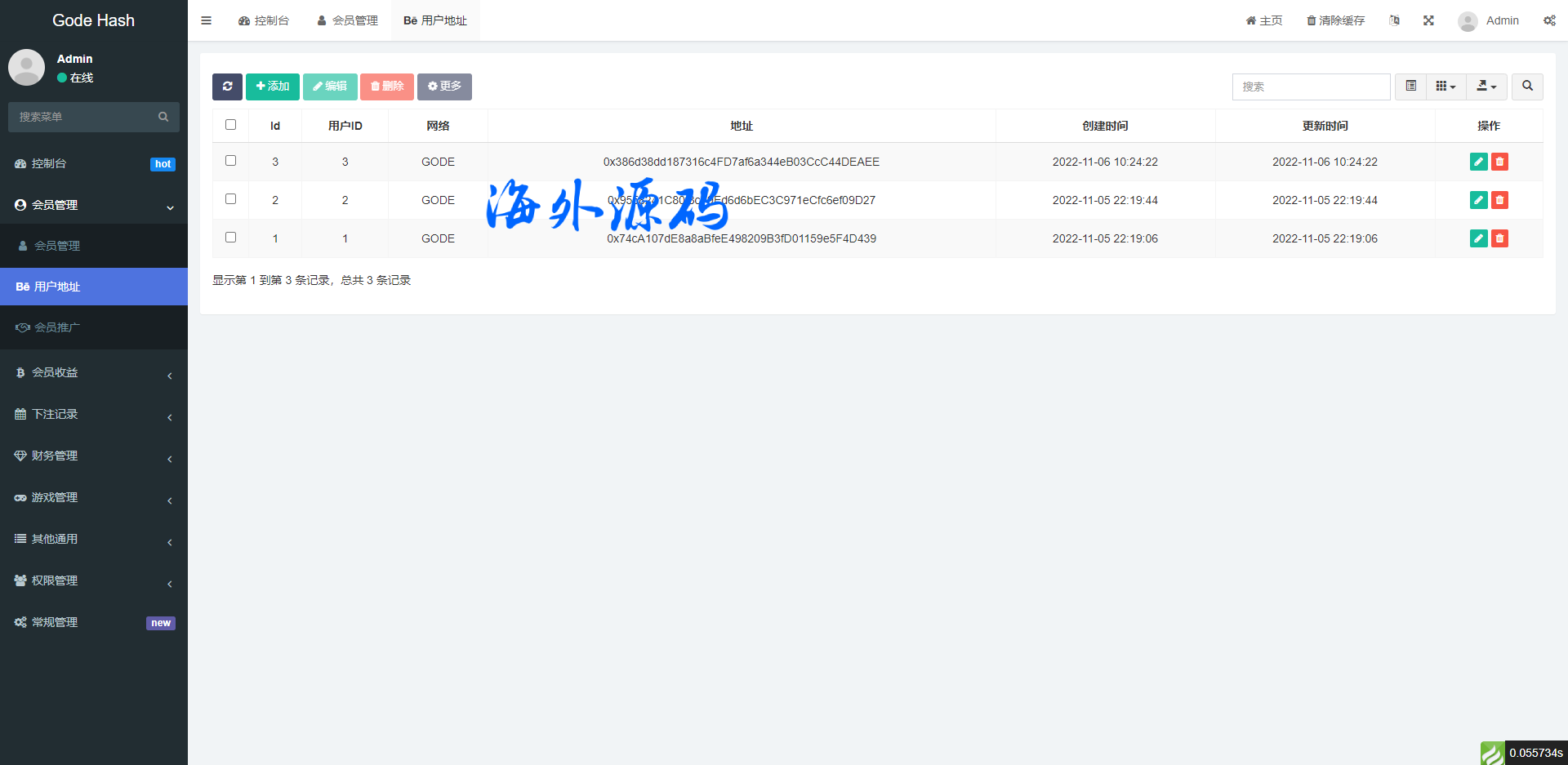Expand the 财务管理 sidebar menu
The height and width of the screenshot is (765, 1568).
[x=94, y=456]
